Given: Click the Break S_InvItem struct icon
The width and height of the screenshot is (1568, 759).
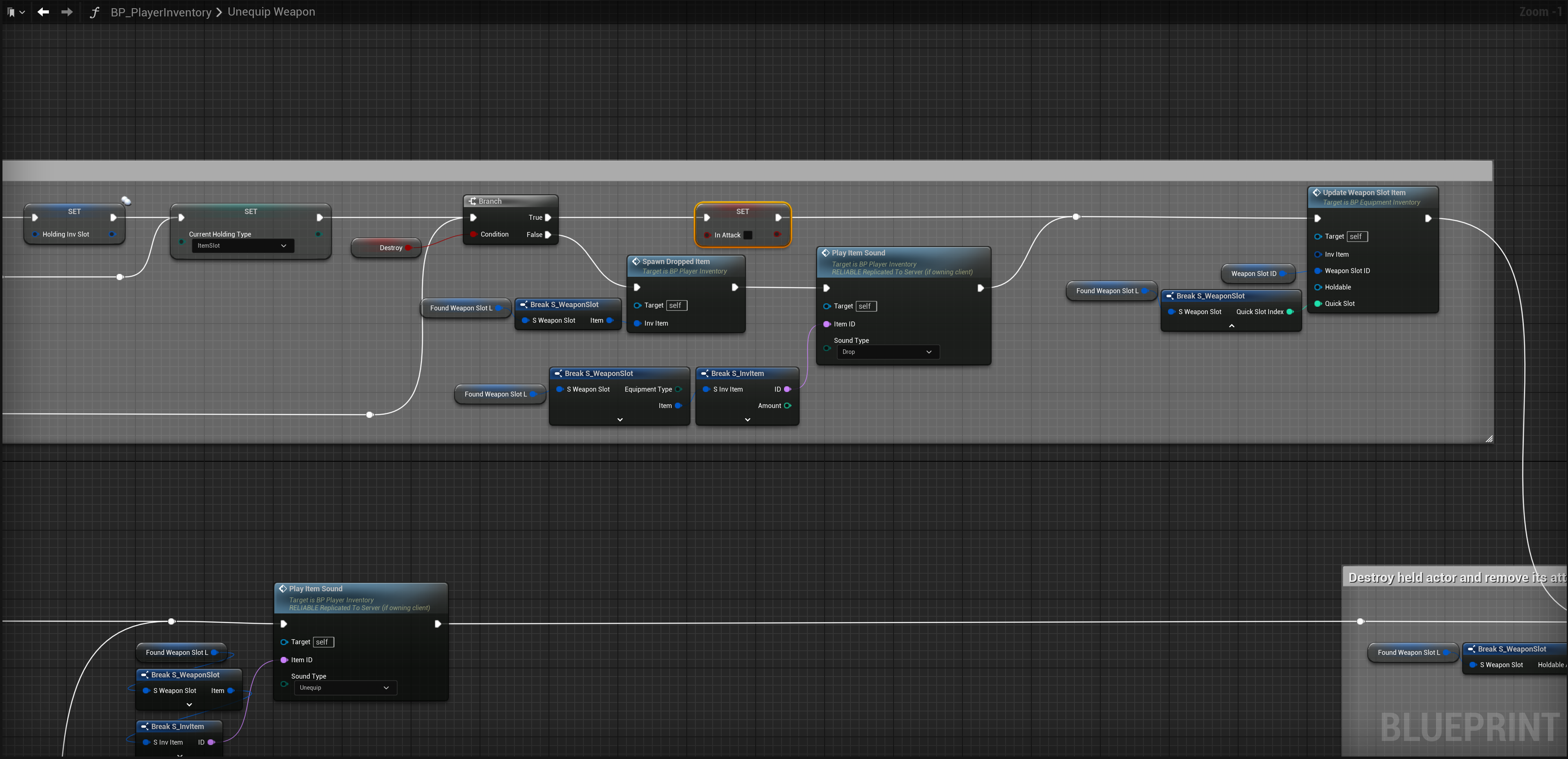Looking at the screenshot, I should click(x=705, y=374).
